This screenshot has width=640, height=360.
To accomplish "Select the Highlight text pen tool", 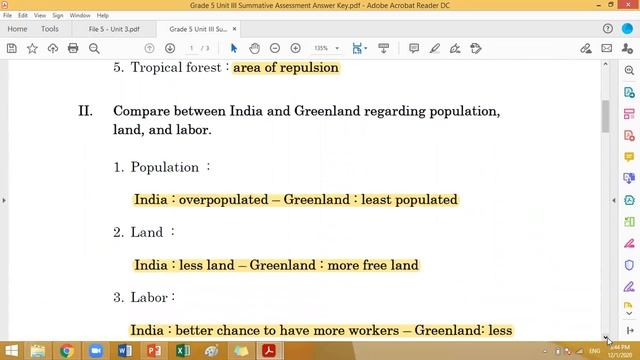I will coord(435,49).
